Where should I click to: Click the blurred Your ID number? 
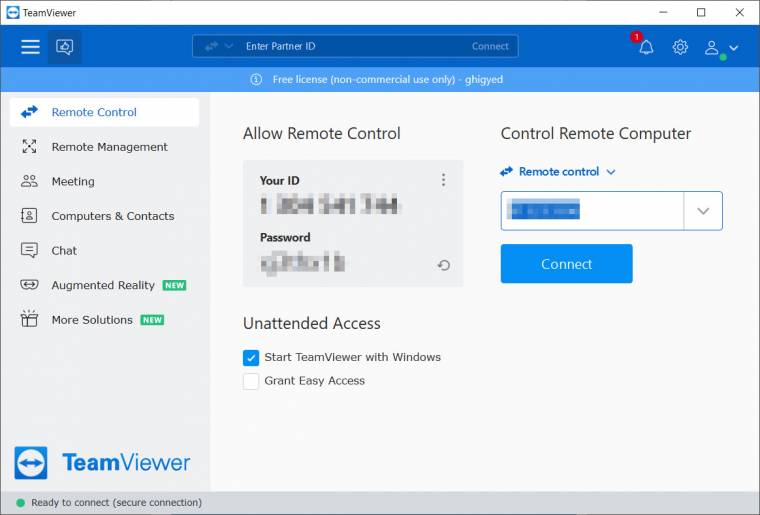click(330, 204)
